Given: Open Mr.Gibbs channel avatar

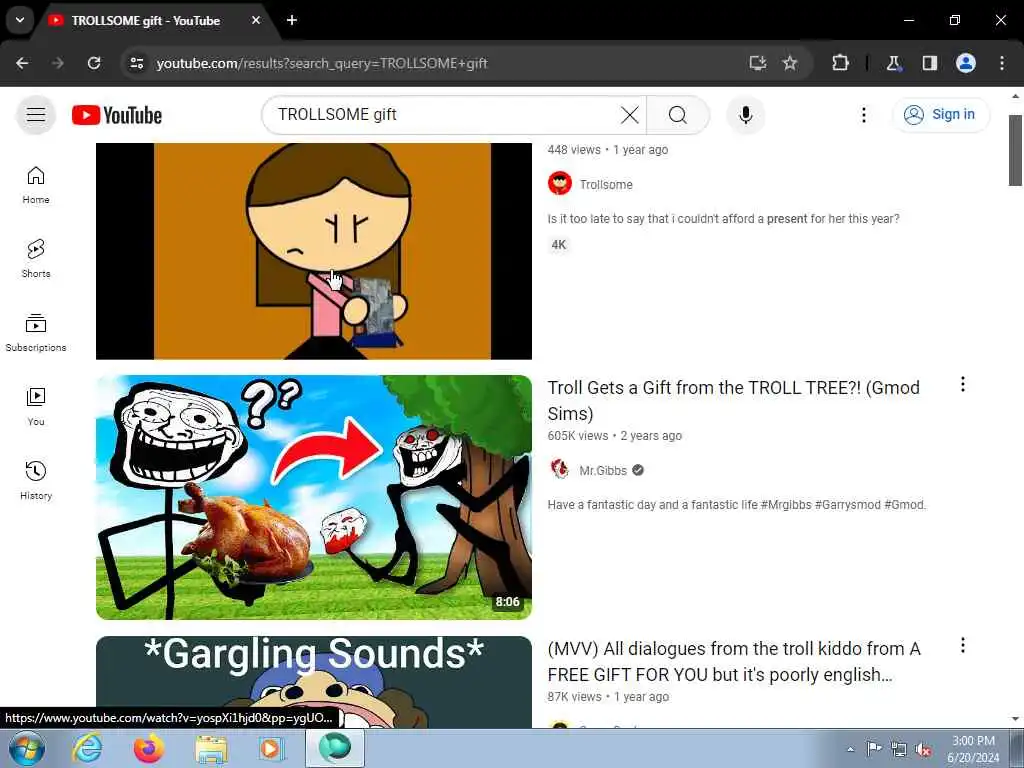Looking at the screenshot, I should point(560,470).
